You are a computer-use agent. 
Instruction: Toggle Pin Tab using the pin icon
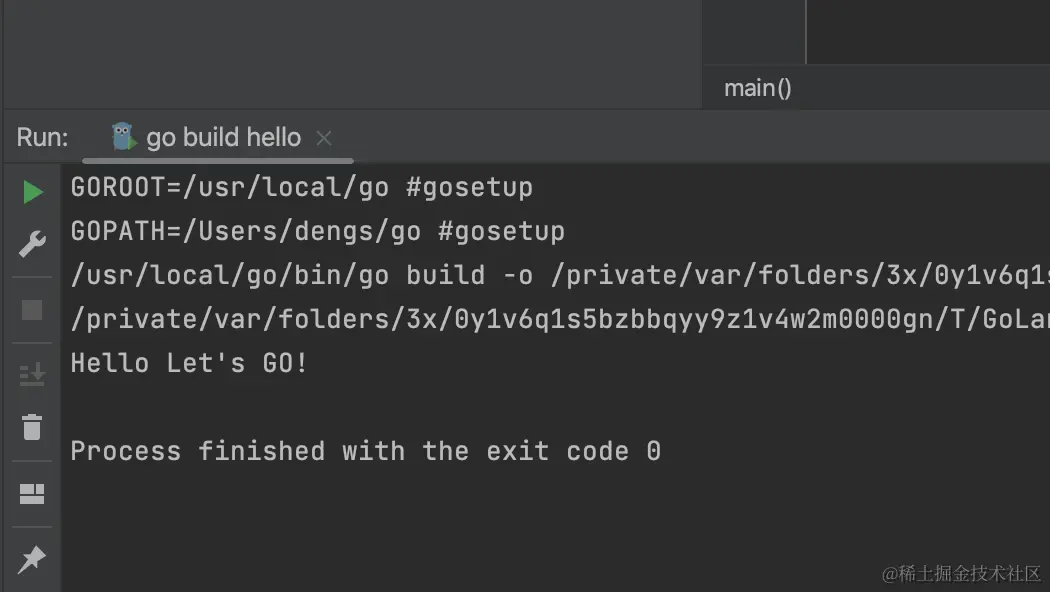[32, 559]
